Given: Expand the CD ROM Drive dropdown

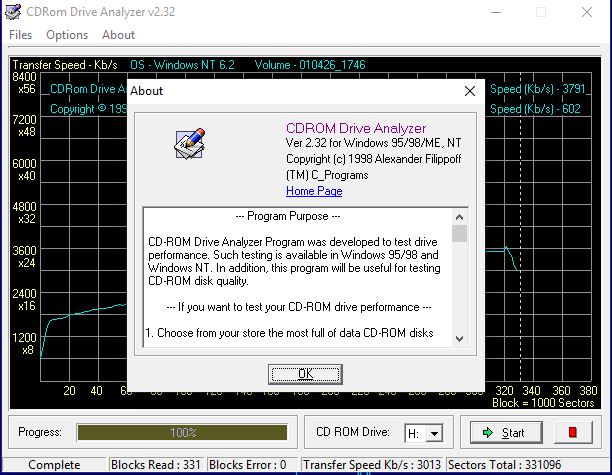Looking at the screenshot, I should [x=434, y=433].
